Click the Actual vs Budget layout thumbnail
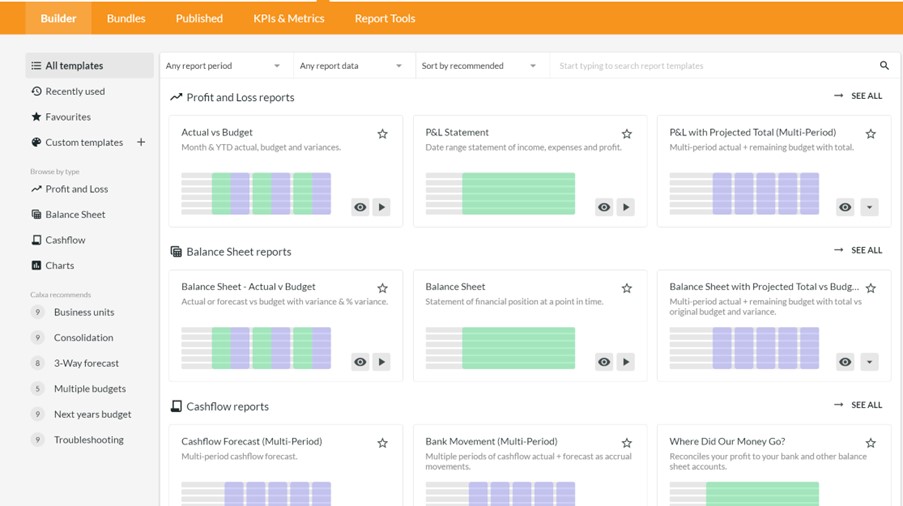903x506 pixels. tap(256, 193)
